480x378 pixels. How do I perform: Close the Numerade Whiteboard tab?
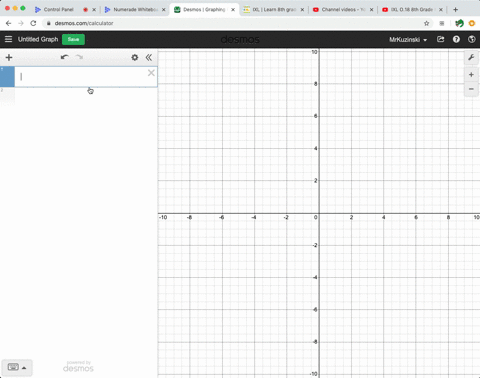164,10
